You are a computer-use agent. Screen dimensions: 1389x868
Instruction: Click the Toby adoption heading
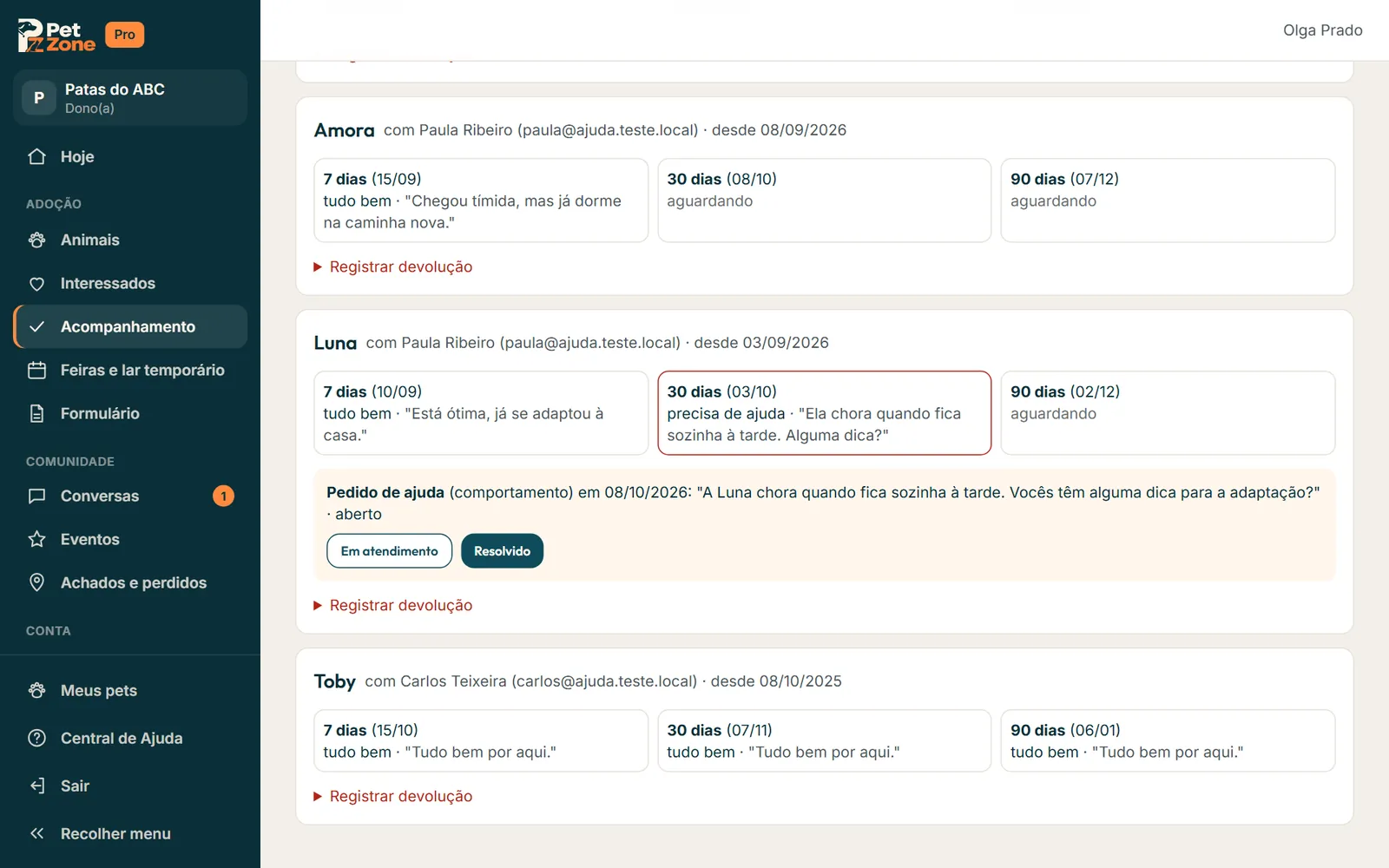(335, 681)
